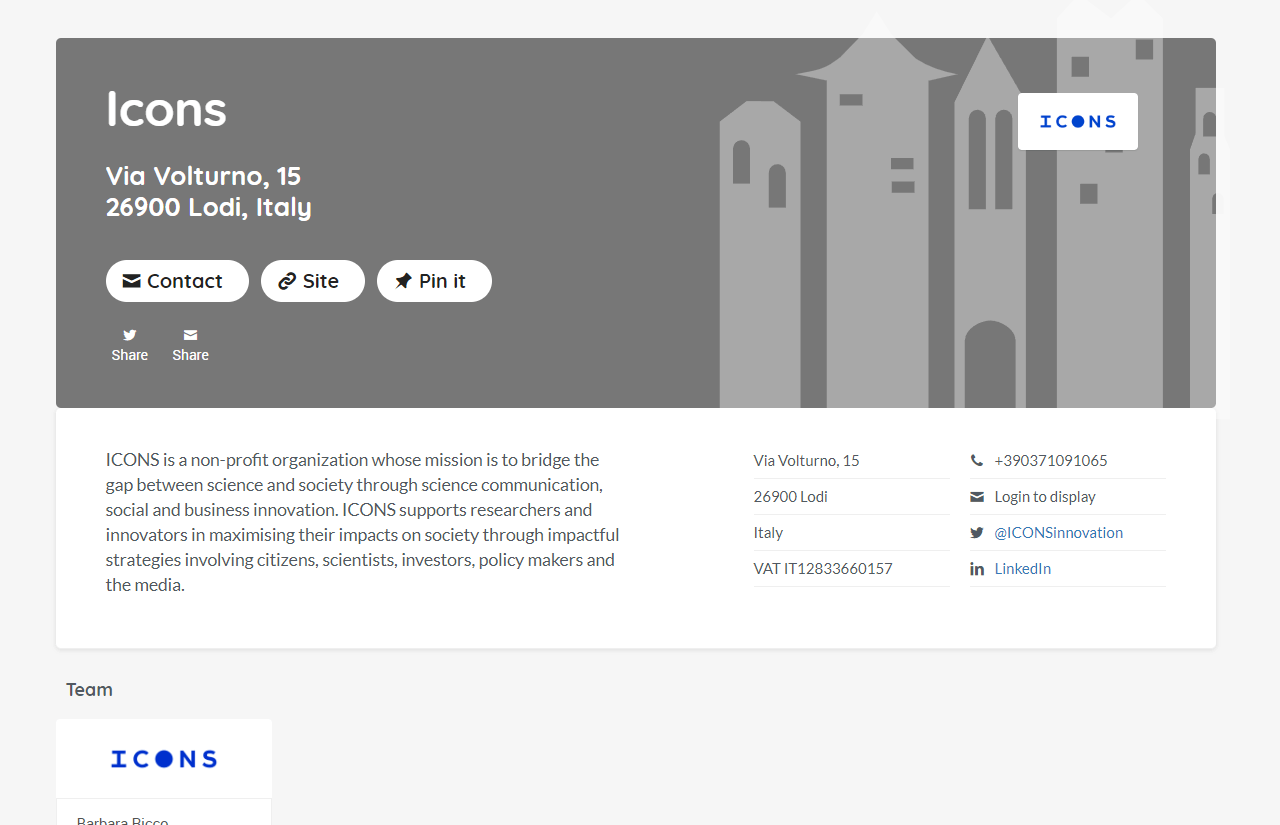The width and height of the screenshot is (1280, 825).
Task: Click the phone icon beside the phone number
Action: (977, 461)
